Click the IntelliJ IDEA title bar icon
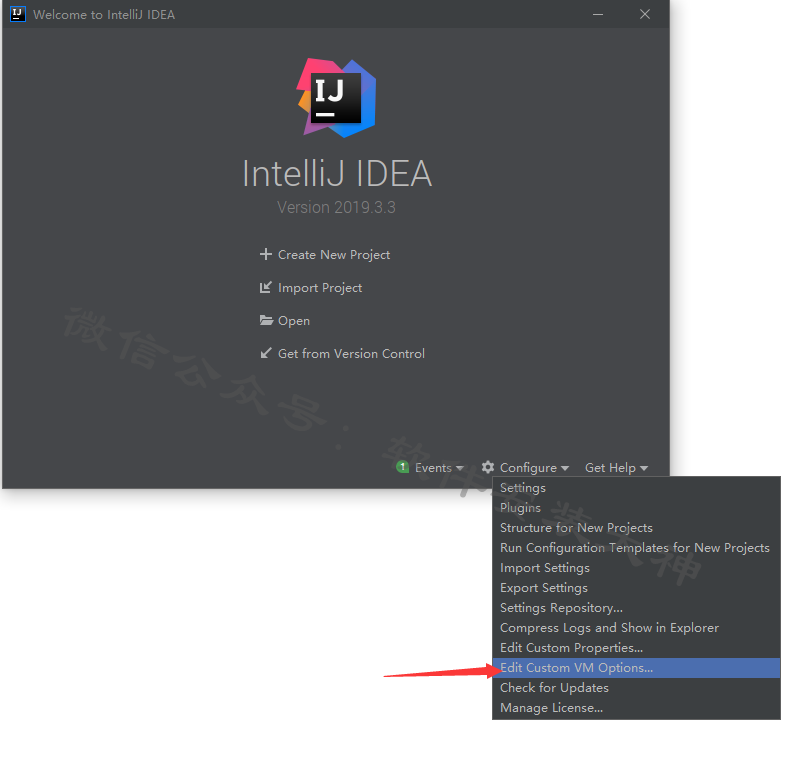 click(18, 14)
